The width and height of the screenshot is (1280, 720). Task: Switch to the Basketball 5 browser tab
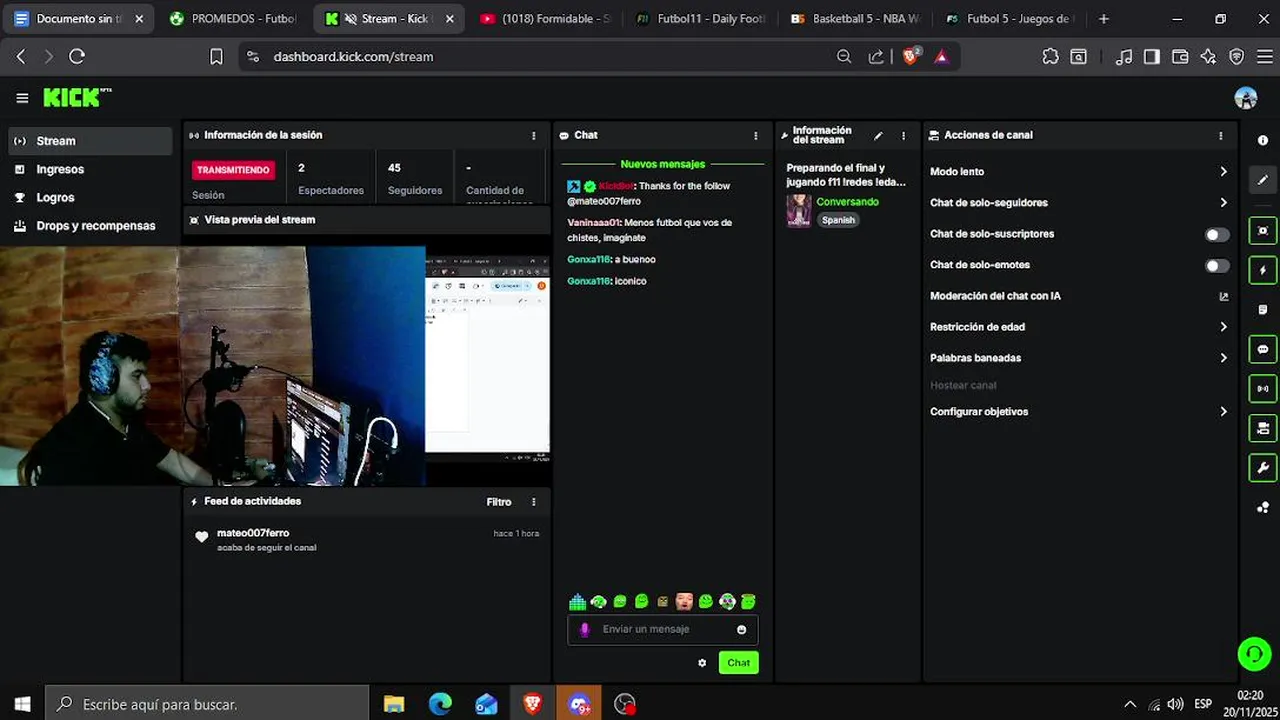tap(855, 18)
